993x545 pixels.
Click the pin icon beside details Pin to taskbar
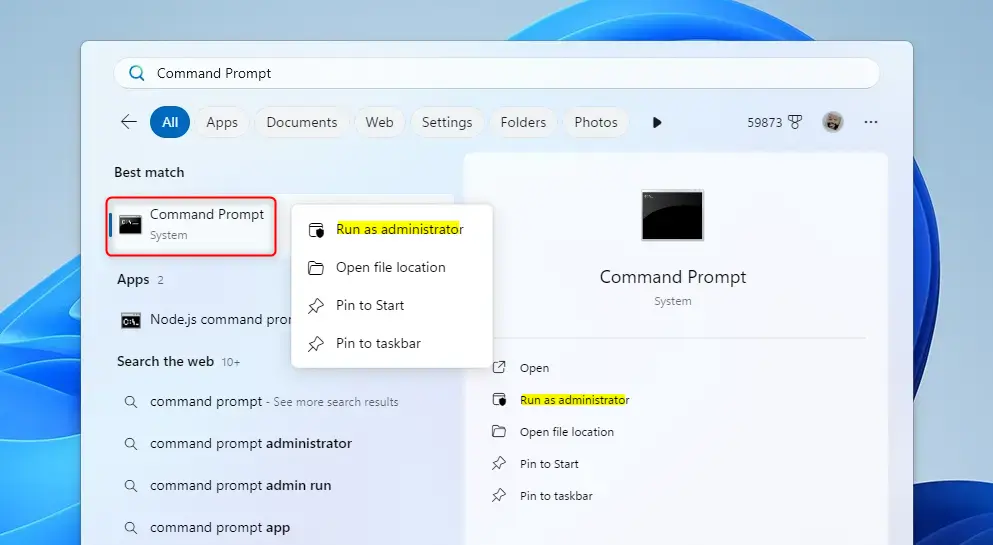[499, 495]
